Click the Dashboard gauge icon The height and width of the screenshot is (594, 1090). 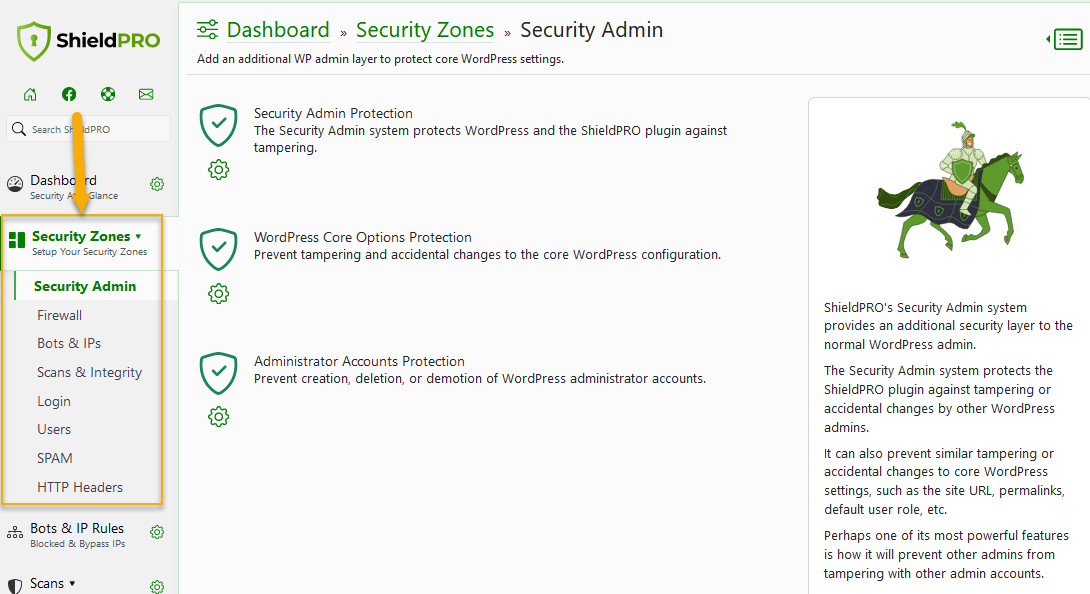pyautogui.click(x=15, y=184)
